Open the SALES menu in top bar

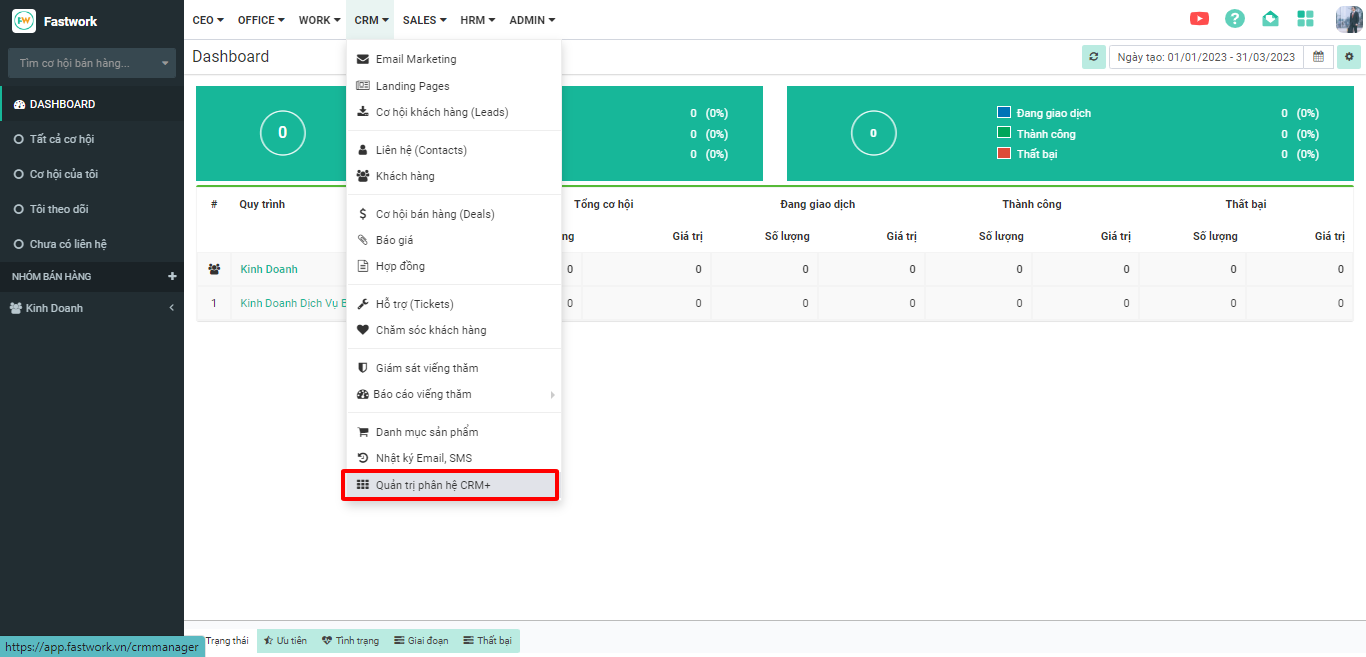pos(425,20)
